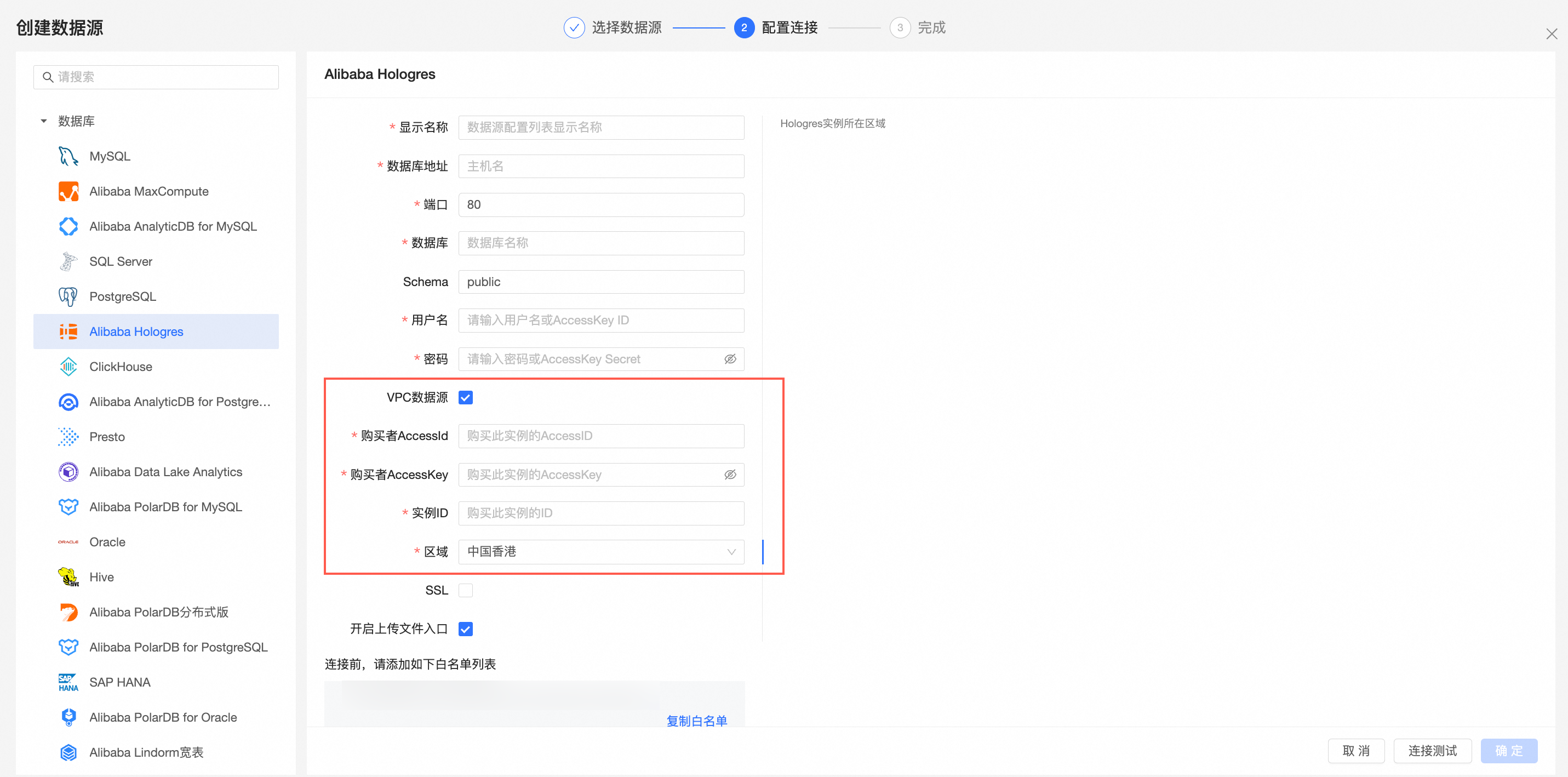The image size is (1568, 777).
Task: Select the SAP HANA logo icon
Action: pyautogui.click(x=68, y=682)
